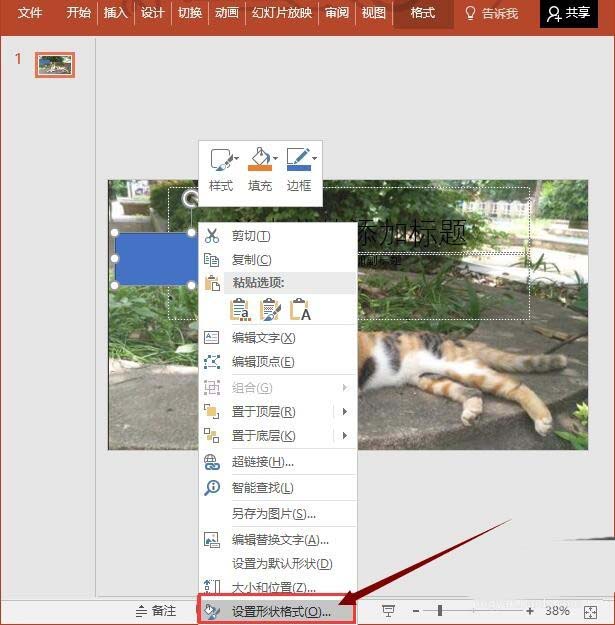Open 超链接(H)... hyperlink dialog
This screenshot has height=625, width=615.
(x=278, y=462)
